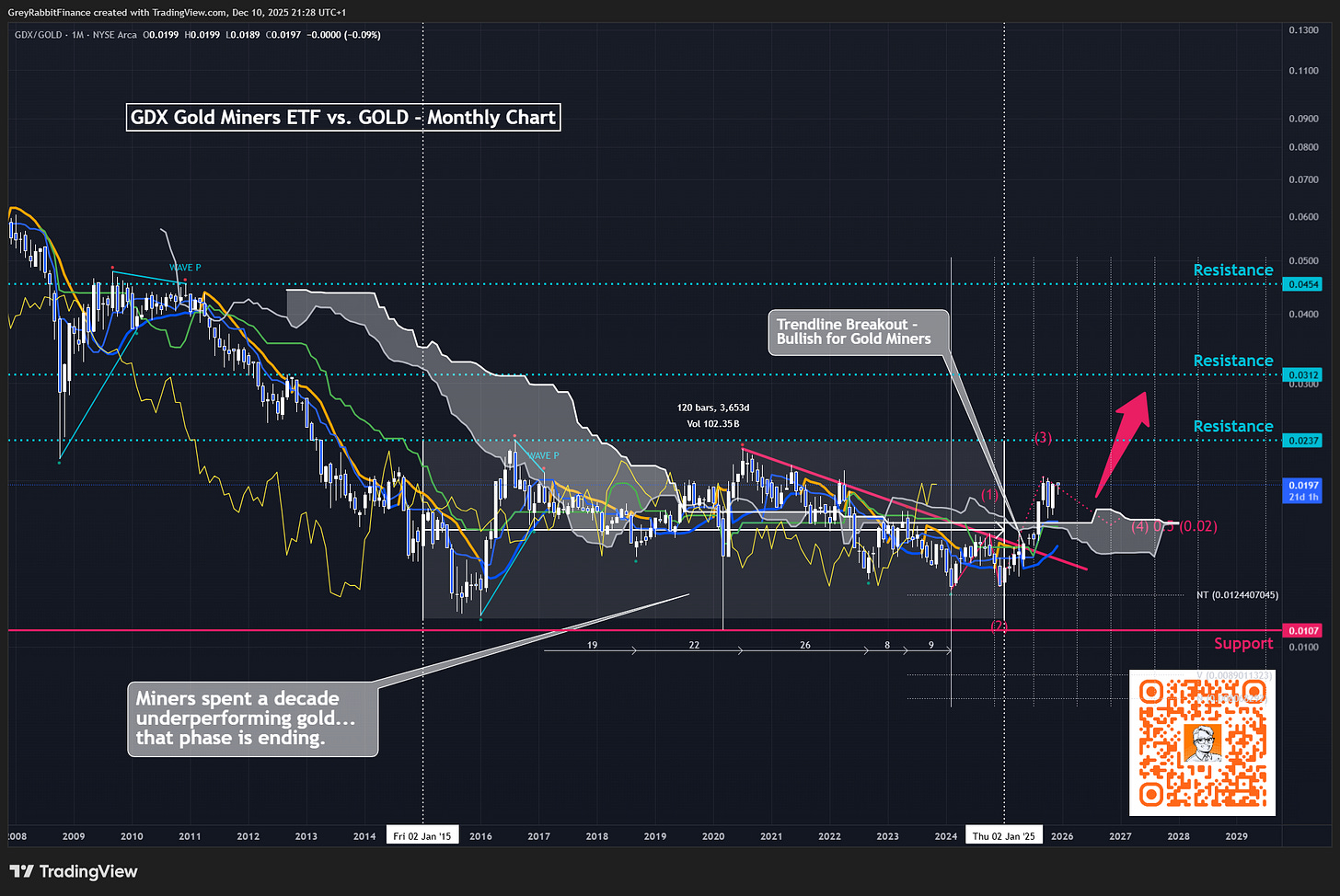The width and height of the screenshot is (1340, 896).
Task: Click the orange QR code image
Action: (x=1202, y=742)
